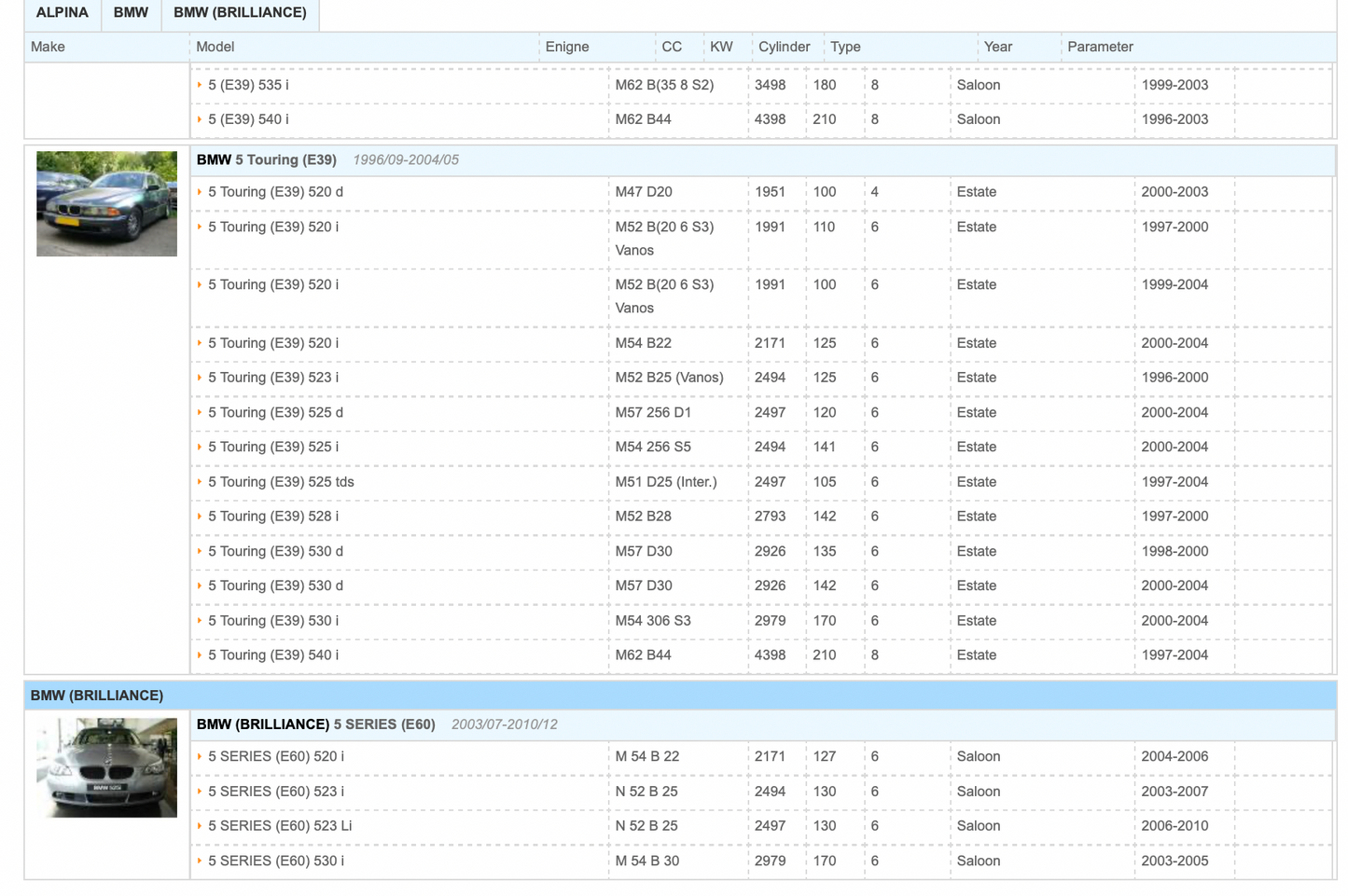Select engine cell M47 D20
Image resolution: width=1348 pixels, height=896 pixels.
[644, 192]
